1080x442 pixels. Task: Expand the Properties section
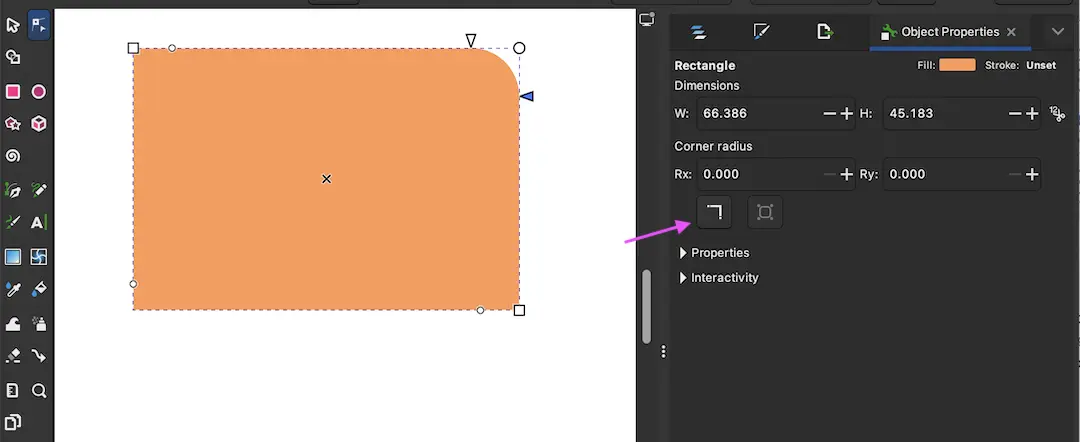[714, 253]
